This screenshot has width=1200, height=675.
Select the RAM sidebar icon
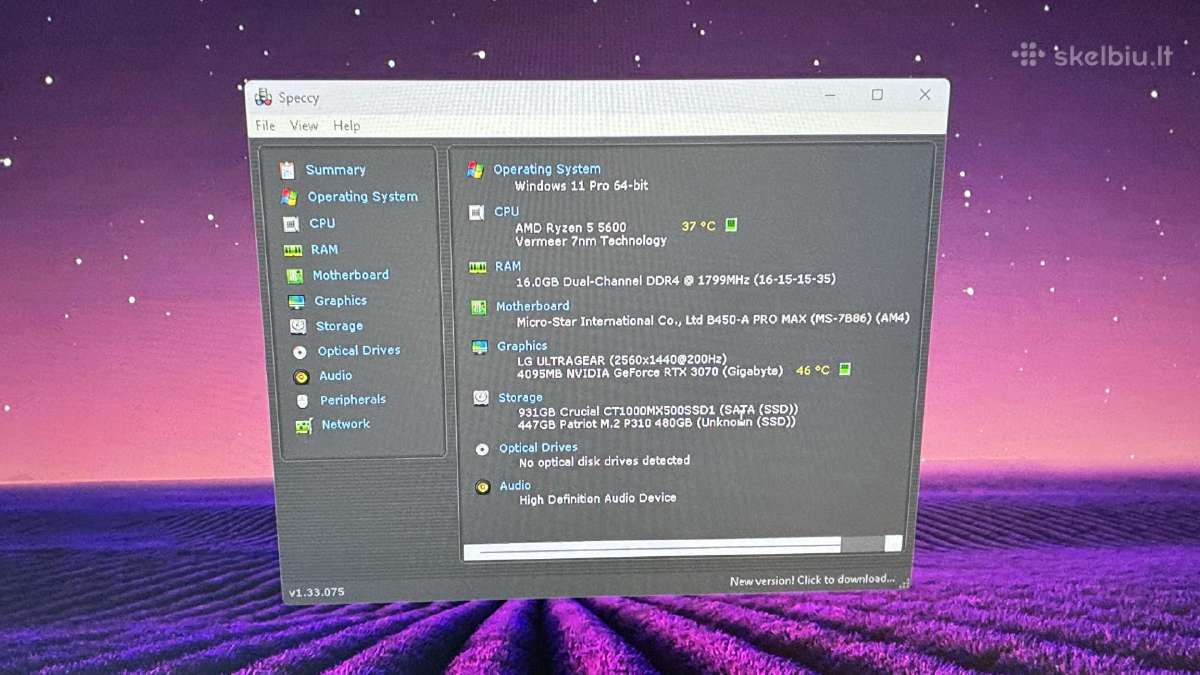point(293,250)
